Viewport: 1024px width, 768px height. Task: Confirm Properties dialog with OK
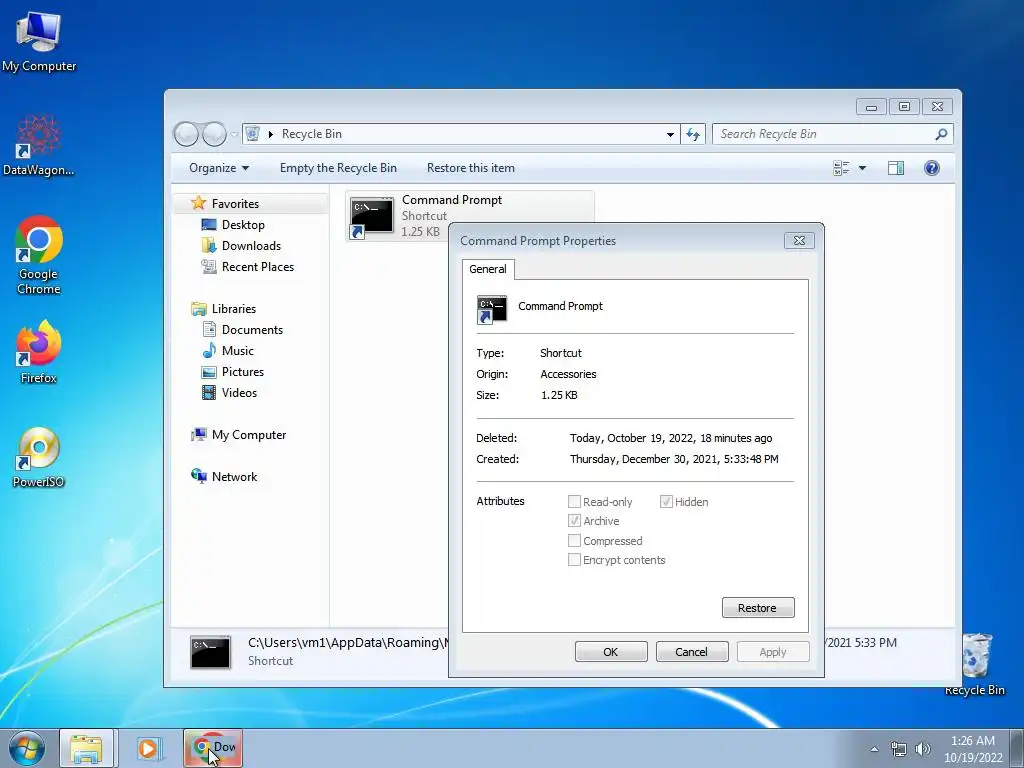tap(611, 652)
